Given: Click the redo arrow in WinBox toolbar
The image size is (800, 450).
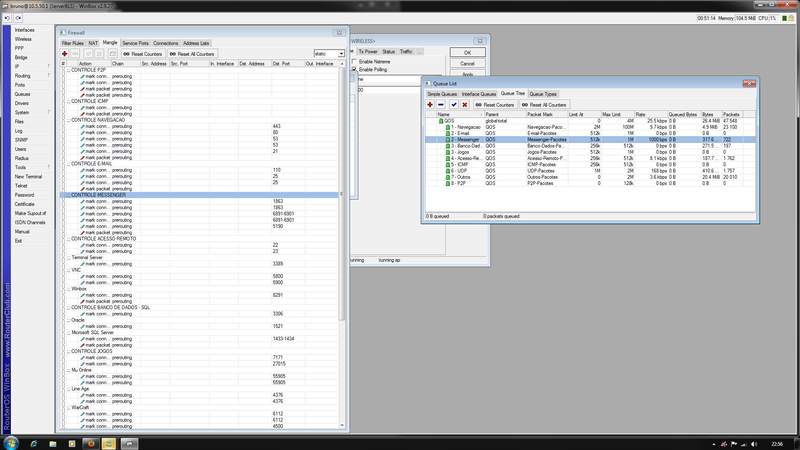Looking at the screenshot, I should click(x=18, y=18).
